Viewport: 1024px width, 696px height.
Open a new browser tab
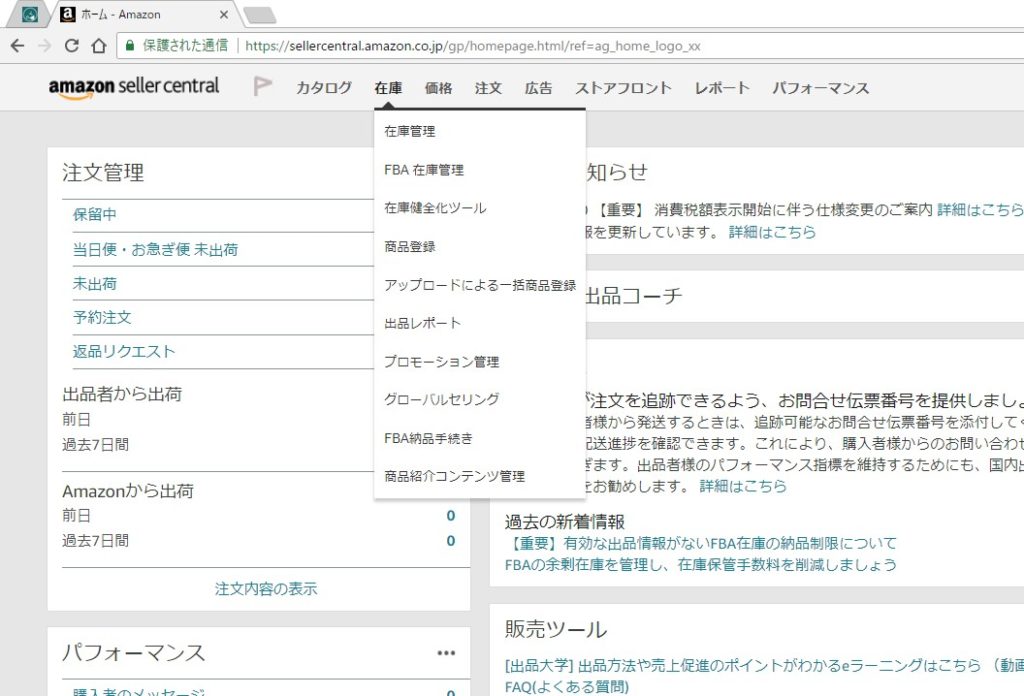[x=259, y=15]
